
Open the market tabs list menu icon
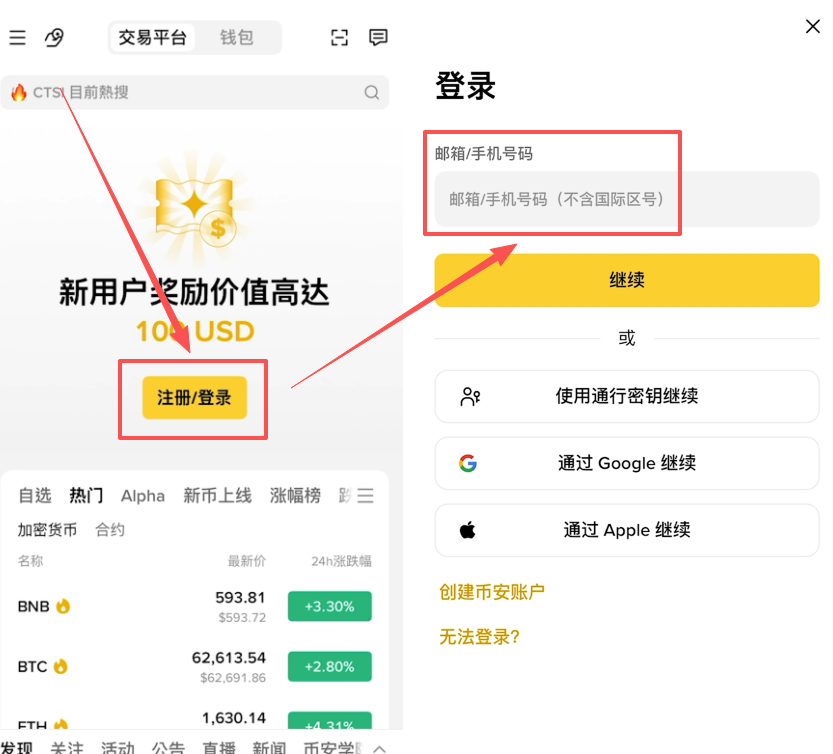tap(366, 495)
